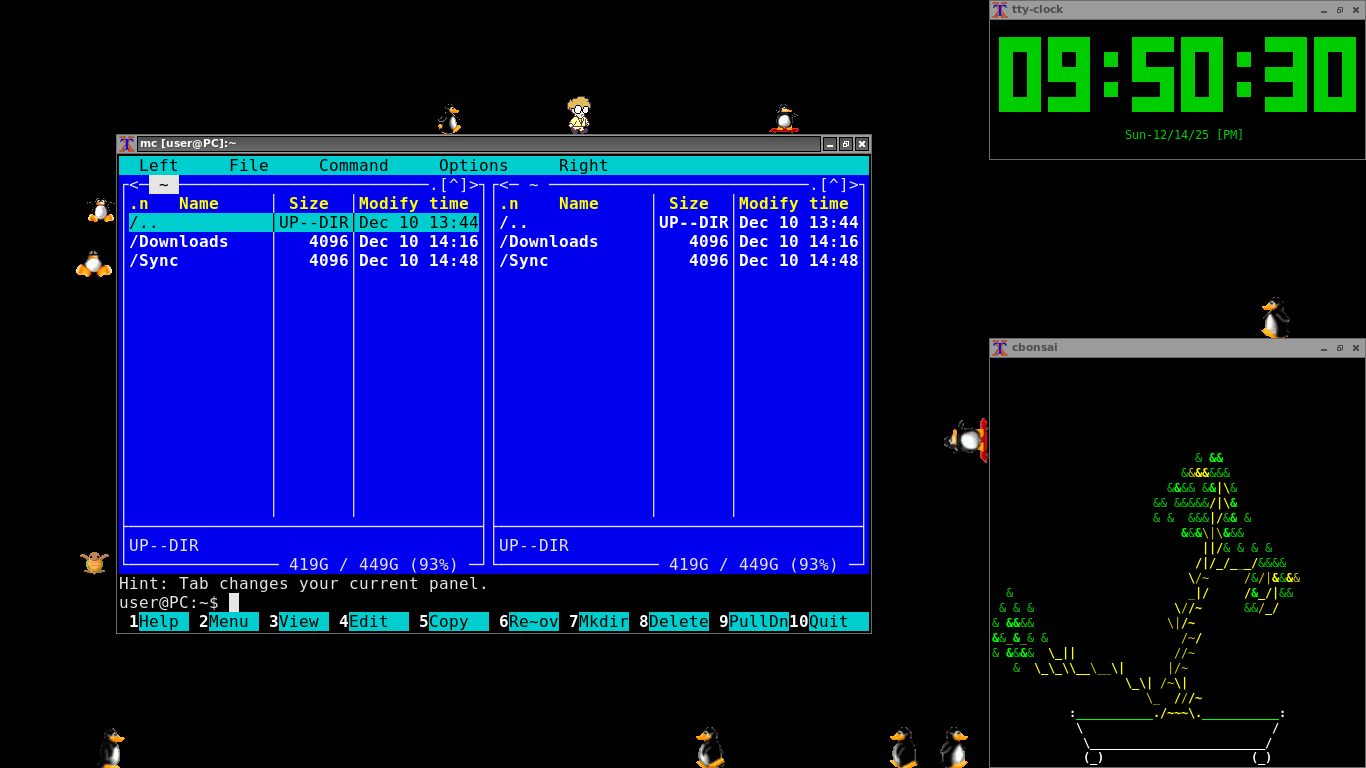The height and width of the screenshot is (768, 1366).
Task: Open the Left menu in Midnight Commander
Action: pyautogui.click(x=159, y=166)
